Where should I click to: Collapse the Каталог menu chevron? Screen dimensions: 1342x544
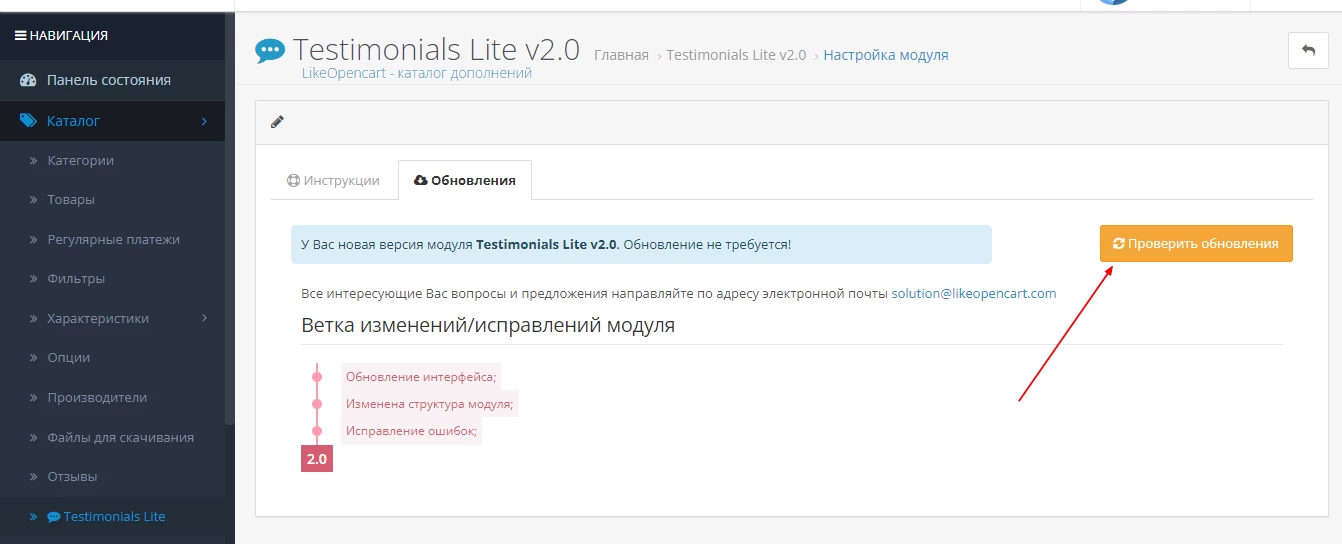tap(204, 121)
